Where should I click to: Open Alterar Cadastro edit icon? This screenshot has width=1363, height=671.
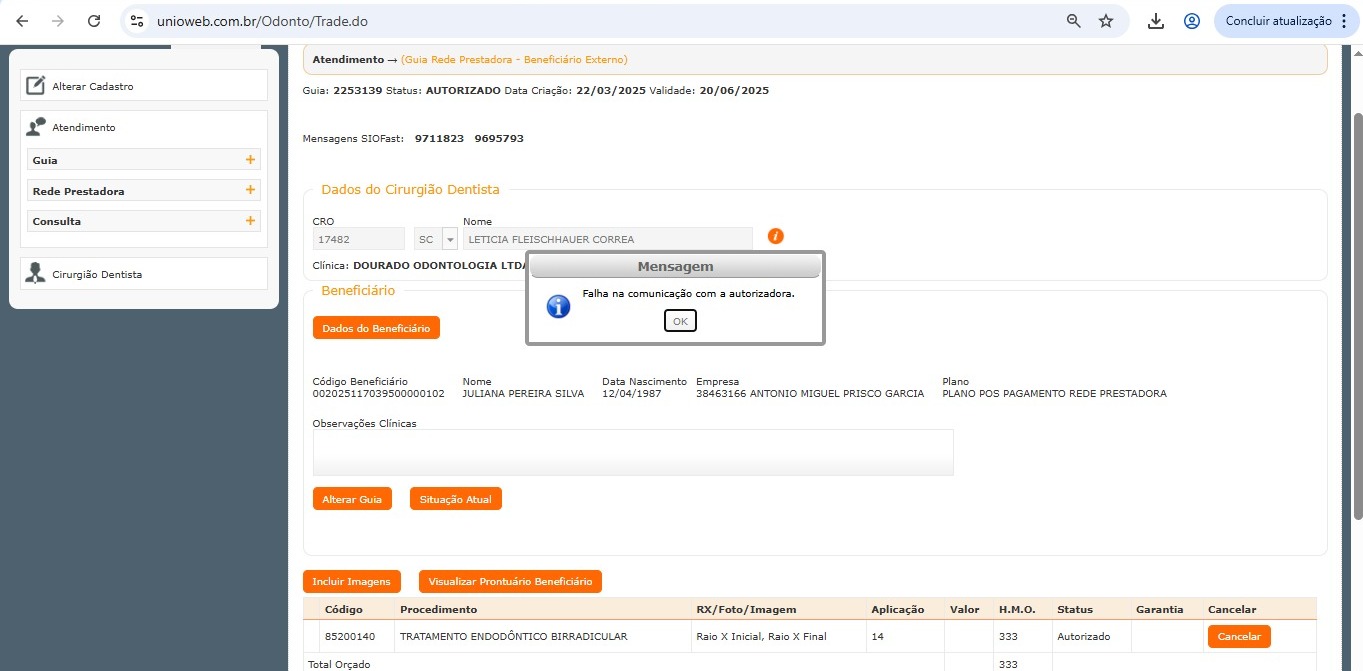pos(36,86)
